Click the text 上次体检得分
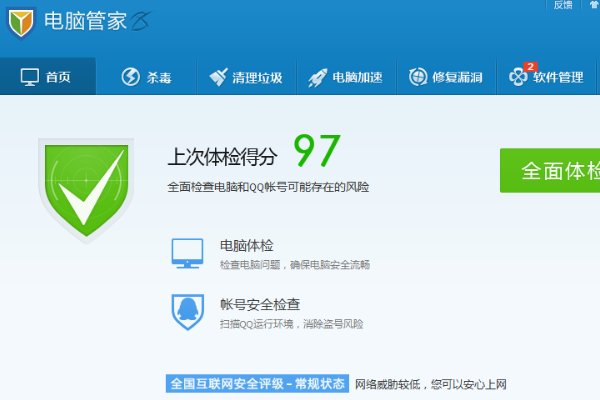Screen dimensions: 600x400 pos(222,157)
